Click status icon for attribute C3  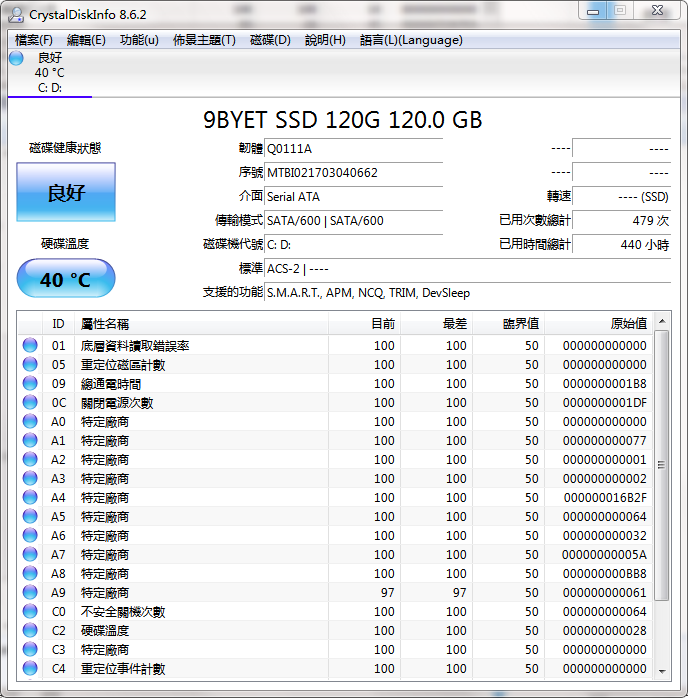point(30,649)
